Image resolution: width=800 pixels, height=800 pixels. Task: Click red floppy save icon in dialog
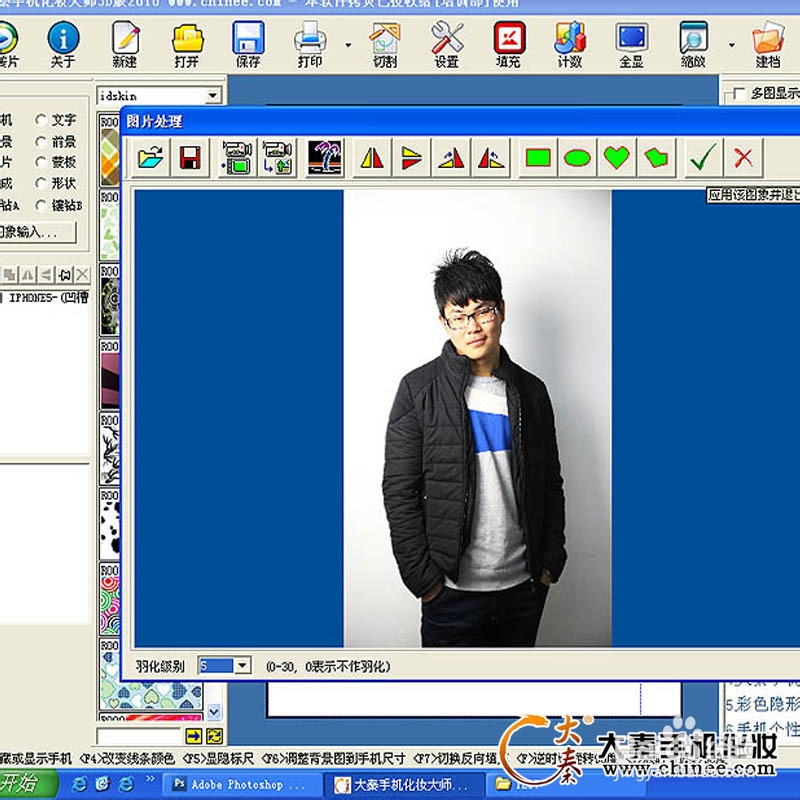[190, 157]
